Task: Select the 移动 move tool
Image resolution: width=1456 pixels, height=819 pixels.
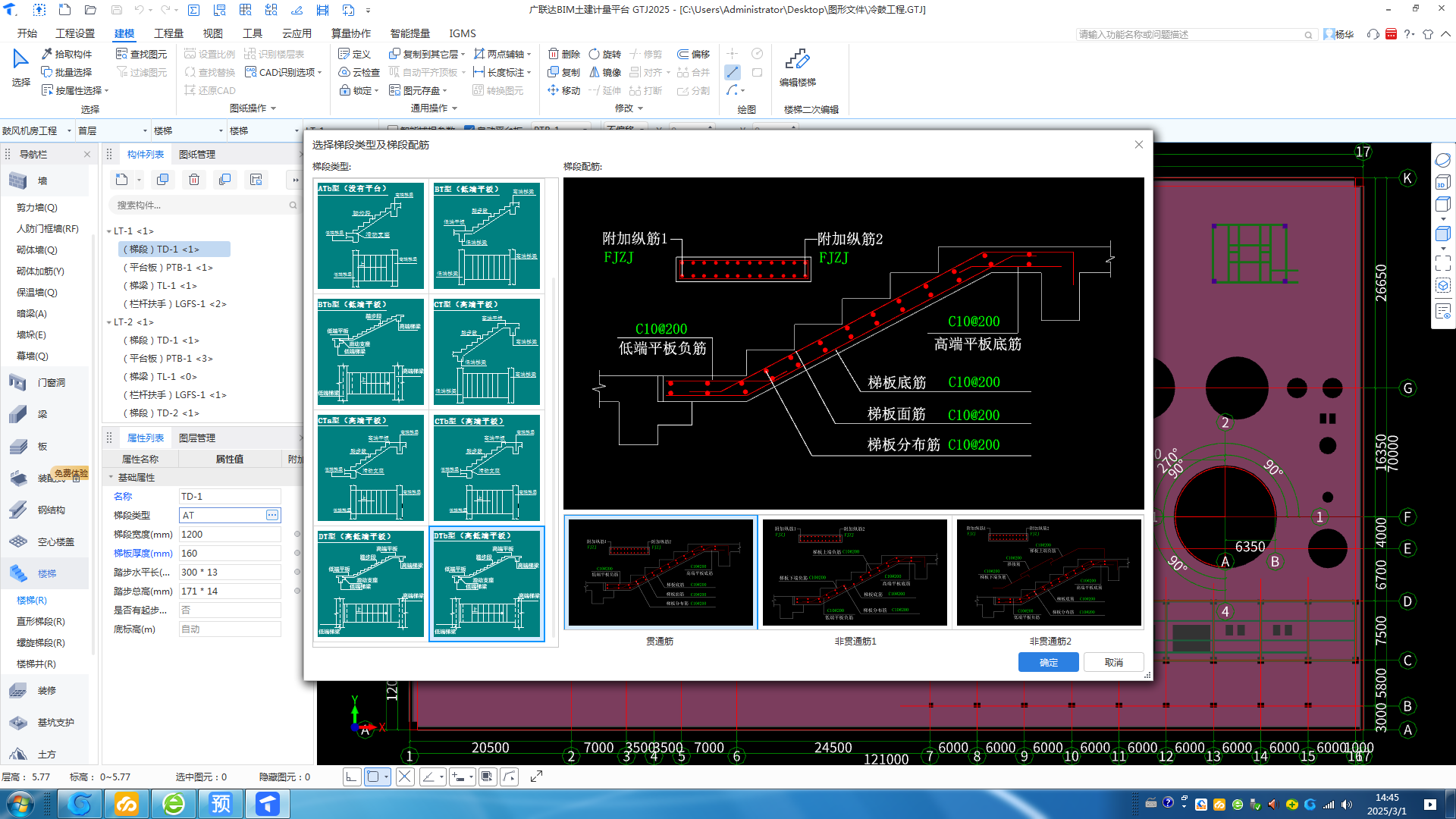Action: point(563,90)
